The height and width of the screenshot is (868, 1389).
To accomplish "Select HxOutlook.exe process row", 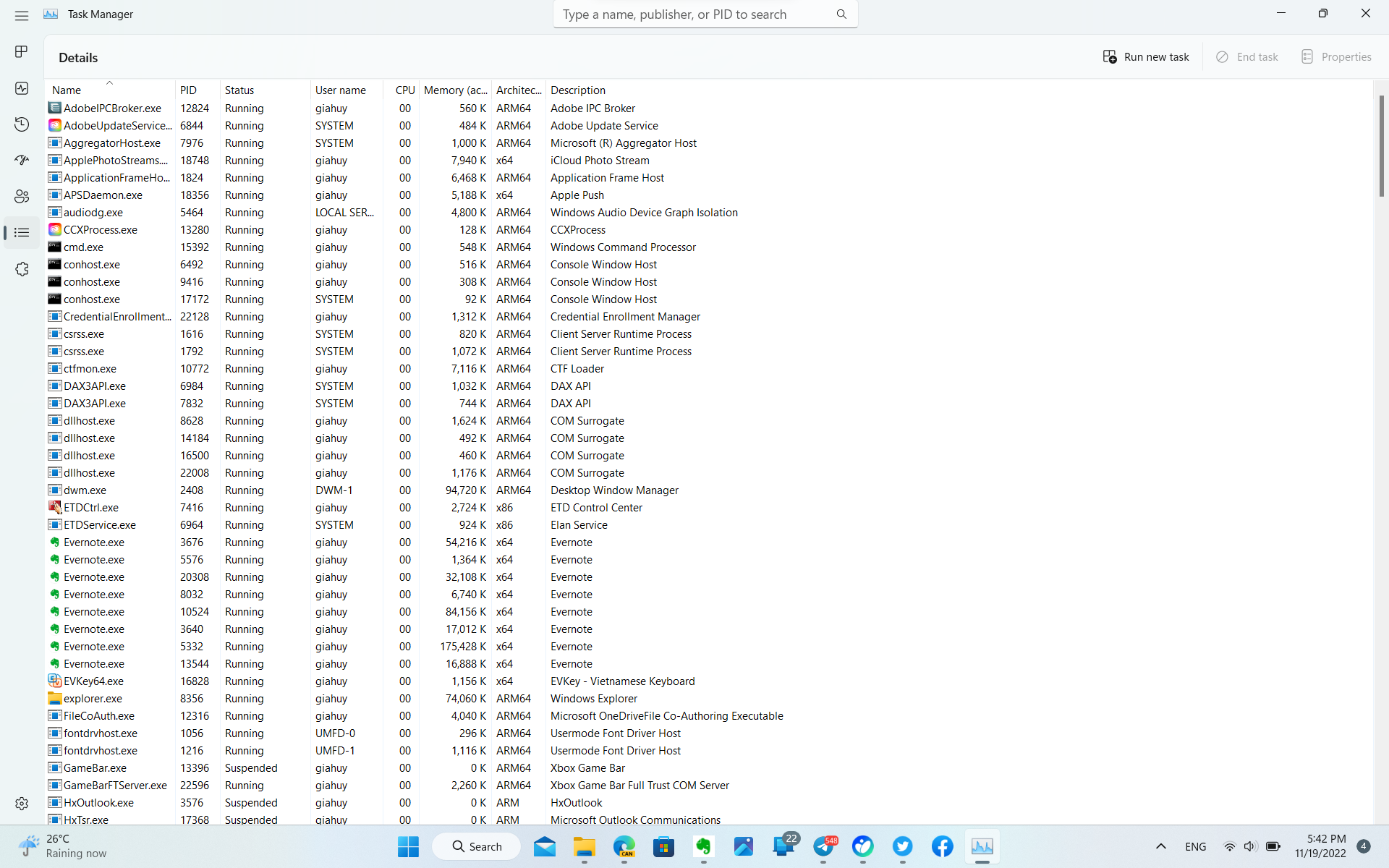I will click(x=709, y=802).
